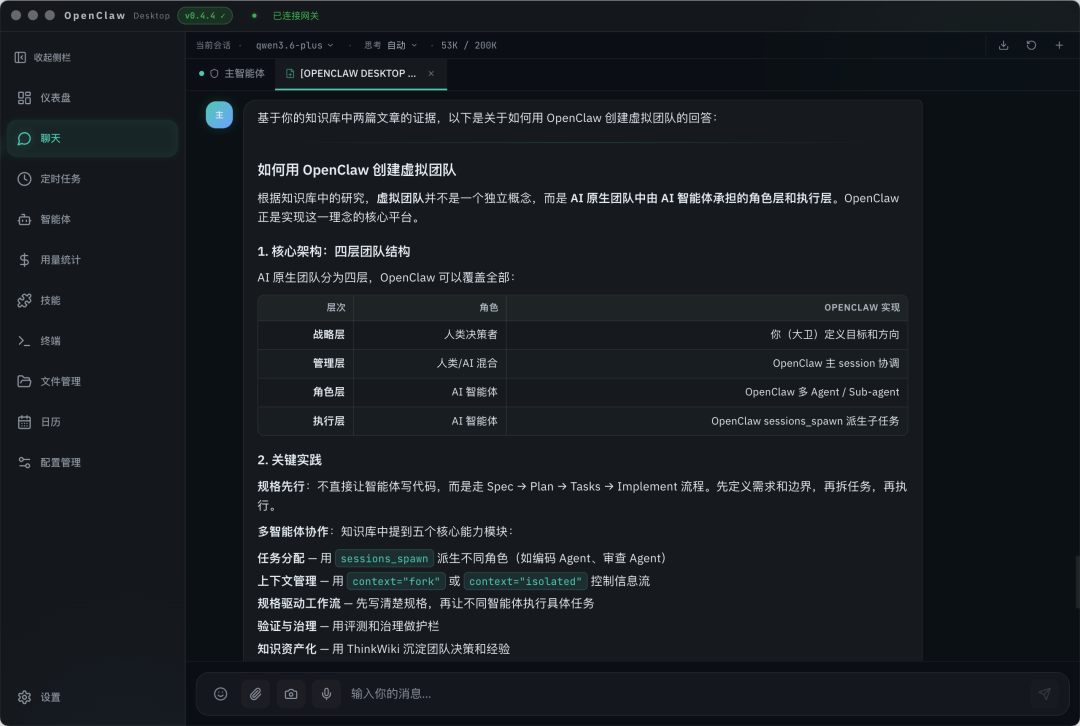The width and height of the screenshot is (1080, 726).
Task: Click the download conversation icon
Action: (1004, 45)
